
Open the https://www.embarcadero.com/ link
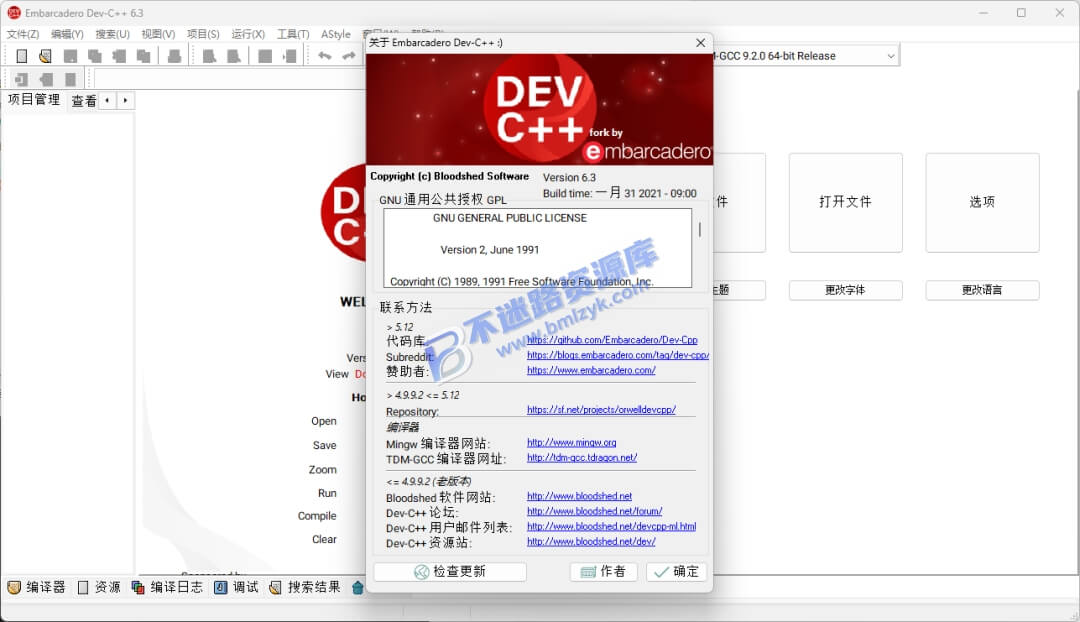(591, 371)
